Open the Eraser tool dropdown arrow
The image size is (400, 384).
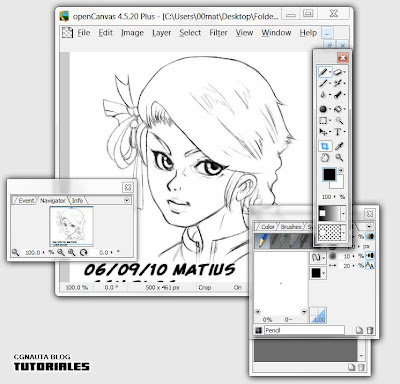pyautogui.click(x=344, y=72)
